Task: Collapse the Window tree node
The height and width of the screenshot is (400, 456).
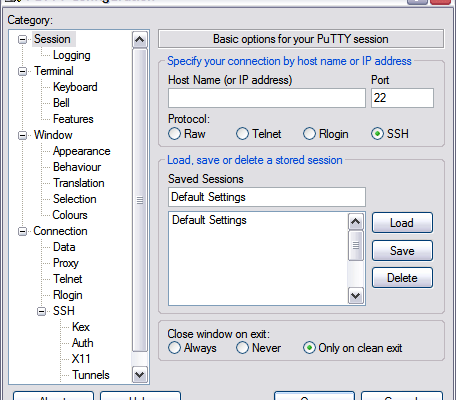Action: coord(22,135)
